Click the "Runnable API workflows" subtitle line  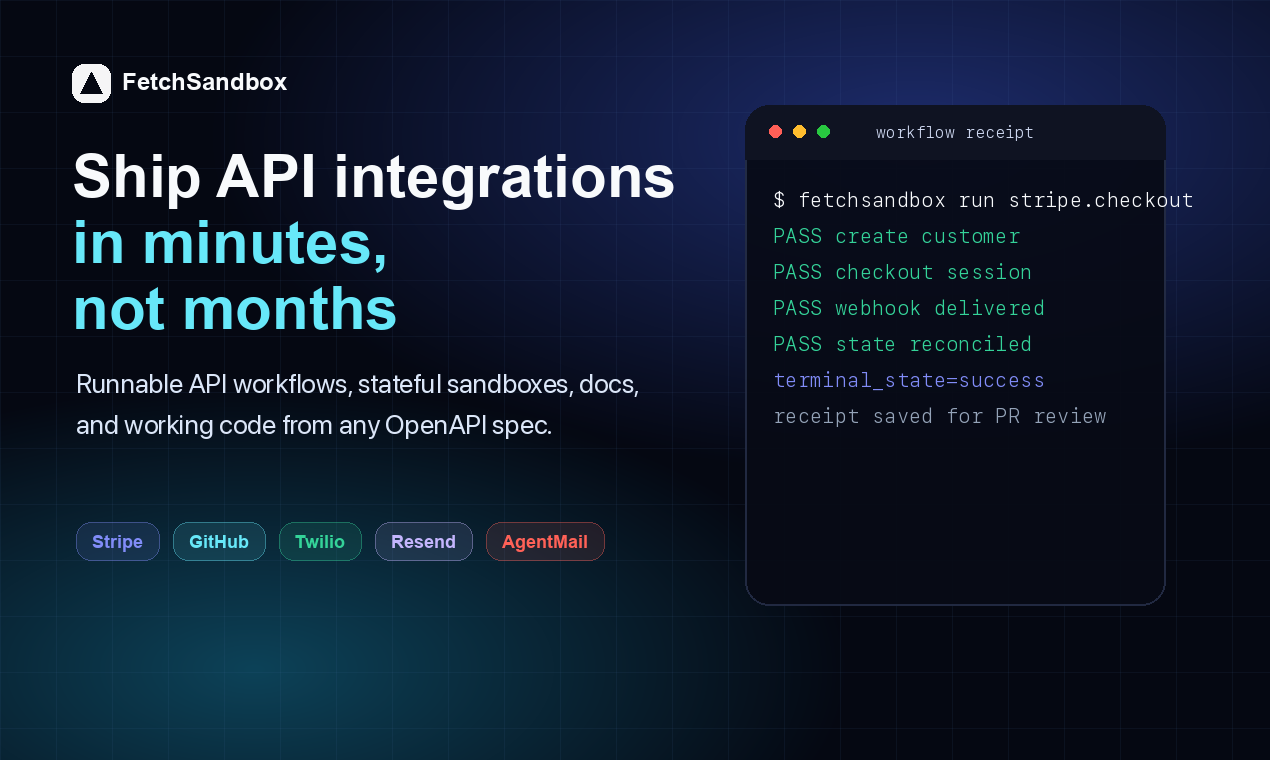pos(357,384)
